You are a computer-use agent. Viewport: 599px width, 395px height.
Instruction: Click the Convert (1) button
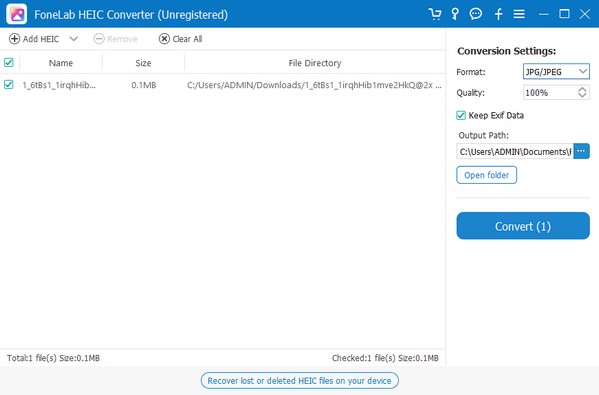click(x=523, y=226)
